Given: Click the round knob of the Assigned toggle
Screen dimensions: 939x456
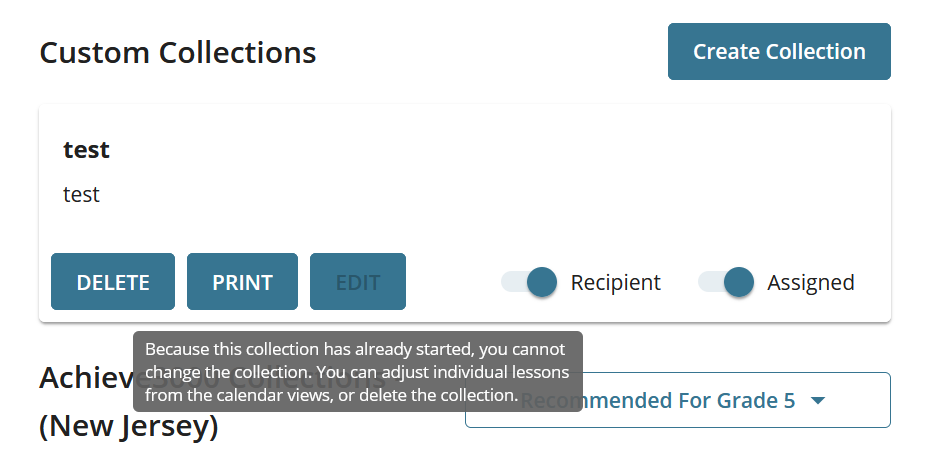Looking at the screenshot, I should tap(739, 282).
